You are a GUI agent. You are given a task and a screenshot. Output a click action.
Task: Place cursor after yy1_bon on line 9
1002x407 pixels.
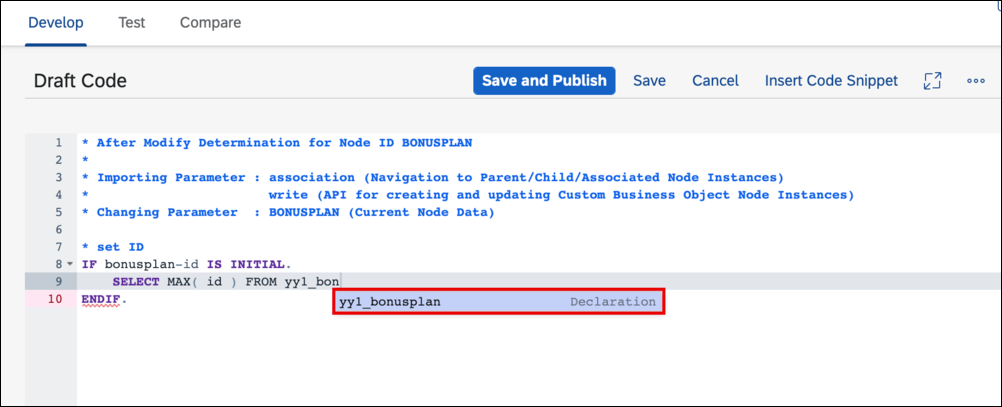(339, 281)
